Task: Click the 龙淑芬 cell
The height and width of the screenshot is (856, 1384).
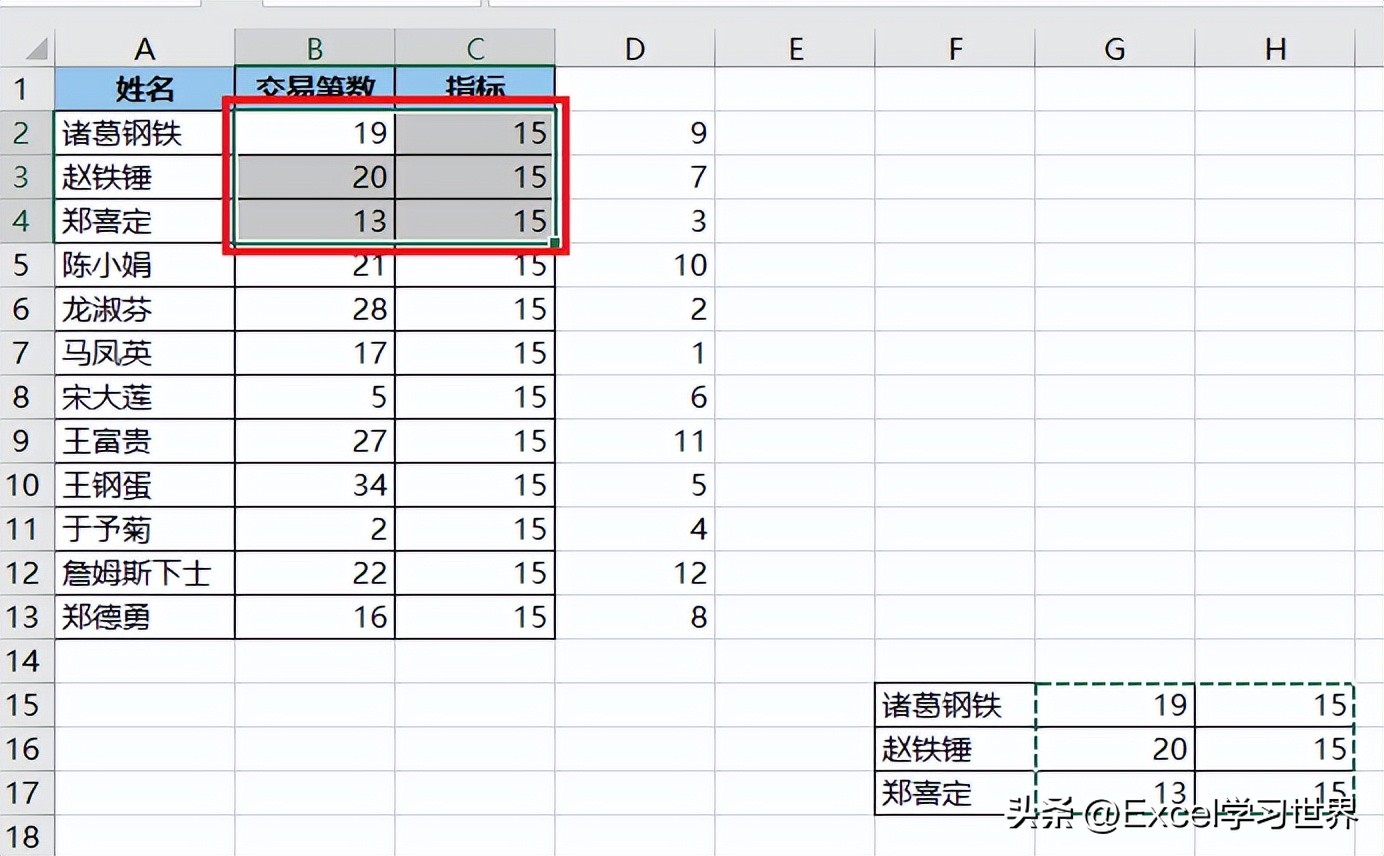Action: (x=145, y=309)
